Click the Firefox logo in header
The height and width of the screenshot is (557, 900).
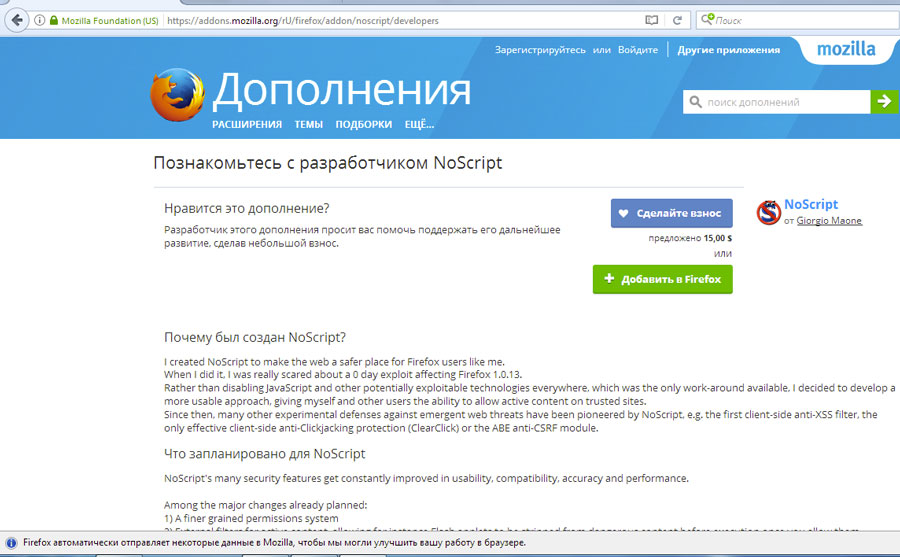coord(177,95)
